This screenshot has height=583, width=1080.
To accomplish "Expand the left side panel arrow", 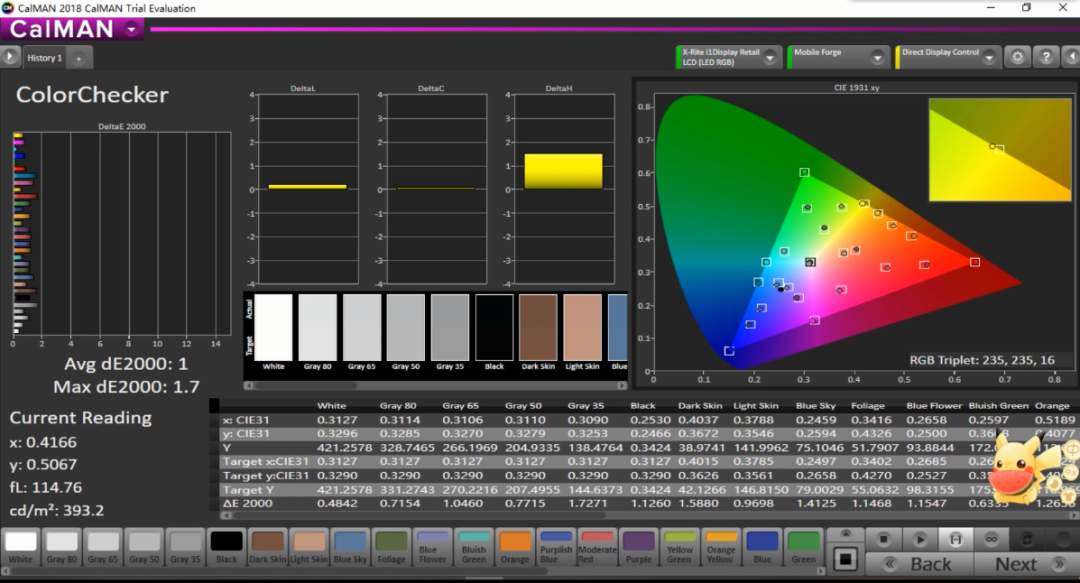I will 10,57.
